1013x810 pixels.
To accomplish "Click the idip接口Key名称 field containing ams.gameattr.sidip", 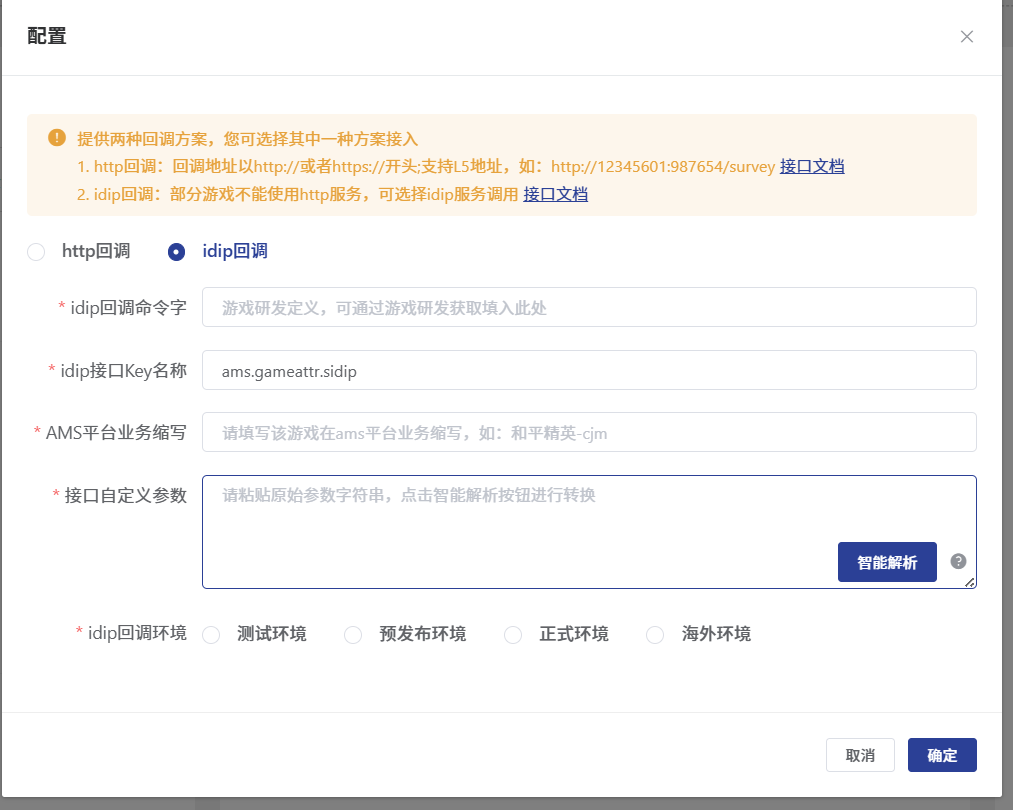I will [588, 371].
